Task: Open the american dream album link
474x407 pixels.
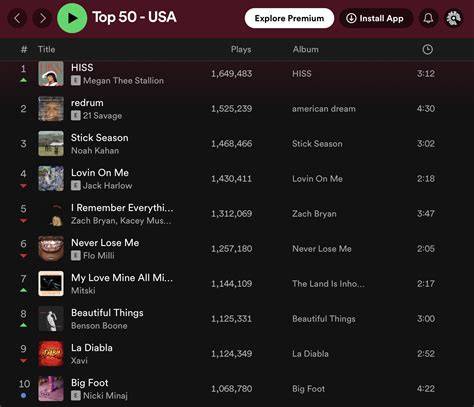Action: tap(324, 109)
